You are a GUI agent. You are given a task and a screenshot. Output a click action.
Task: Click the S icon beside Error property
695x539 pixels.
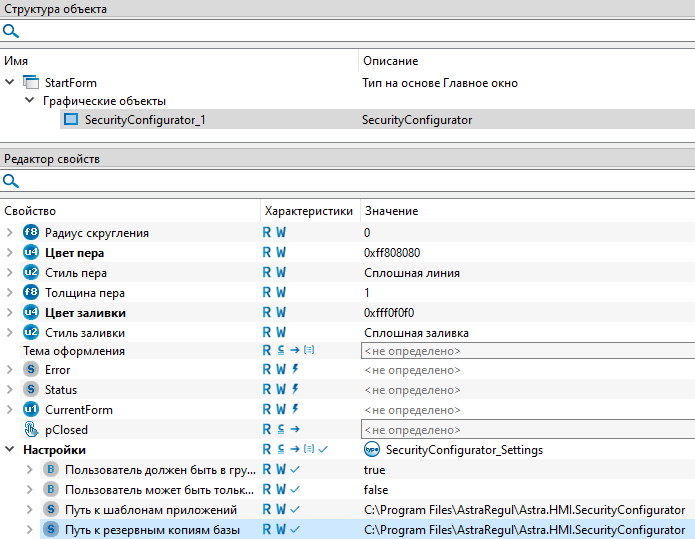pos(31,370)
